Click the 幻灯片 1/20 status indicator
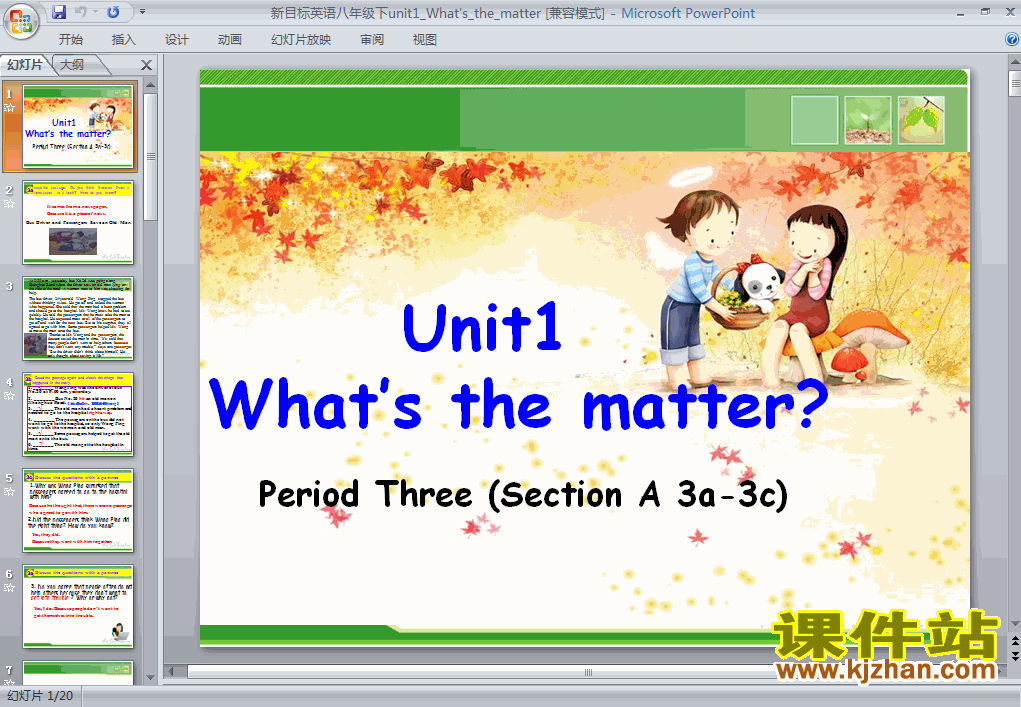This screenshot has height=707, width=1021. [x=40, y=696]
